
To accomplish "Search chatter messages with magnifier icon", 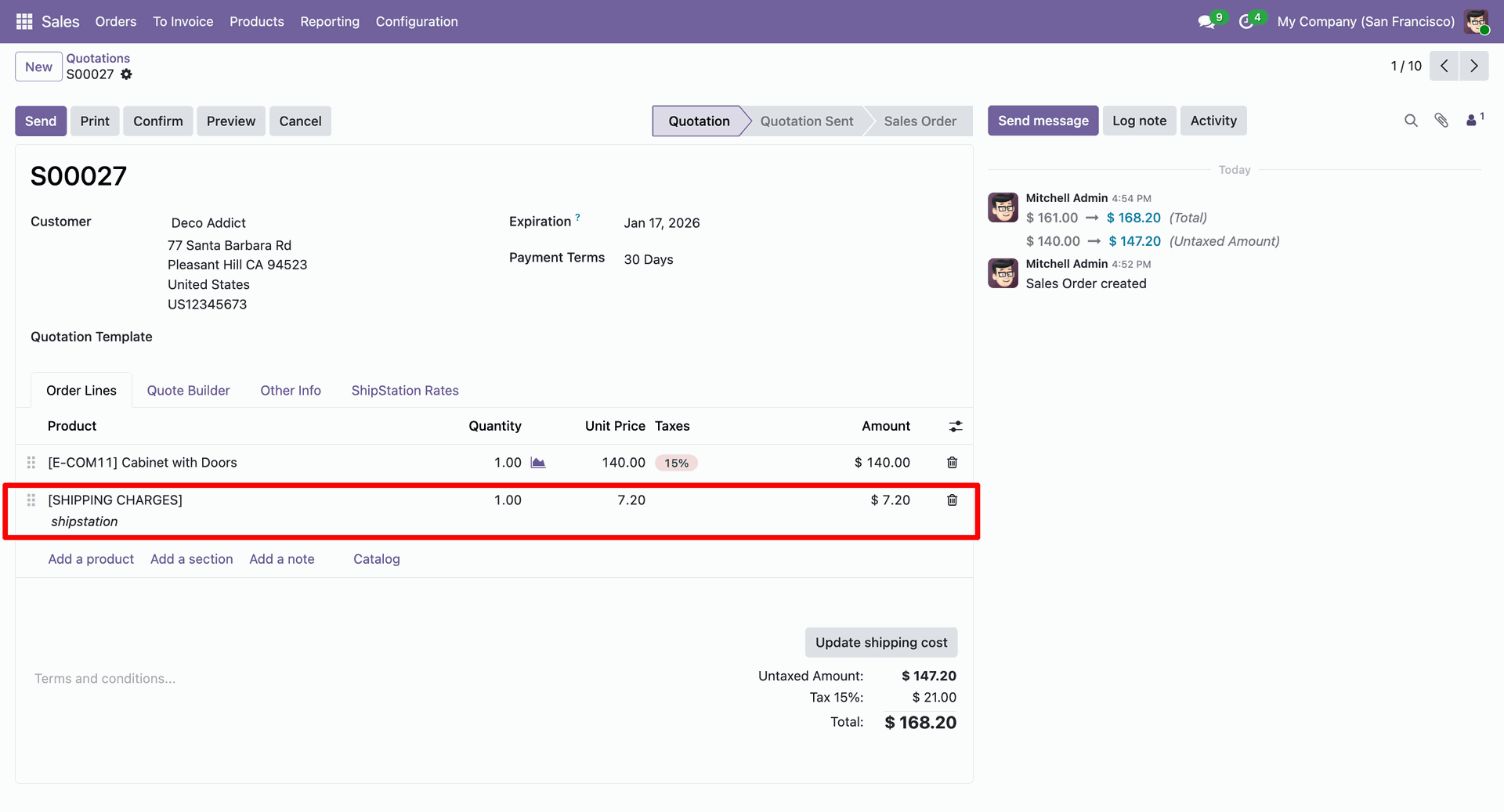I will point(1411,121).
